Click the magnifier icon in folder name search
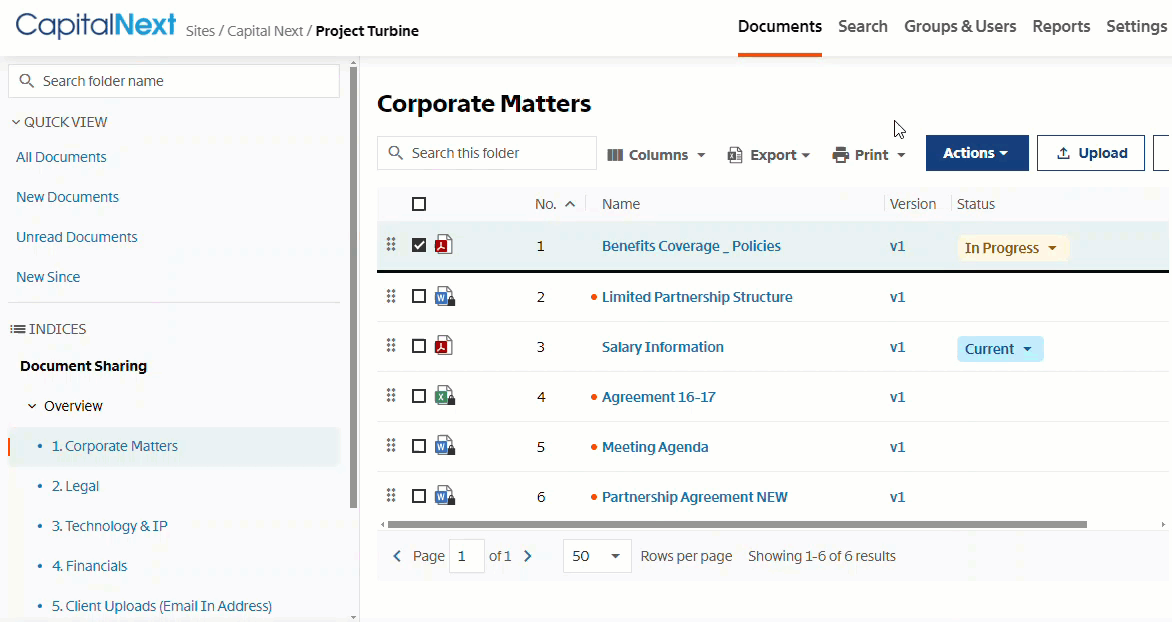This screenshot has height=622, width=1172. click(27, 81)
